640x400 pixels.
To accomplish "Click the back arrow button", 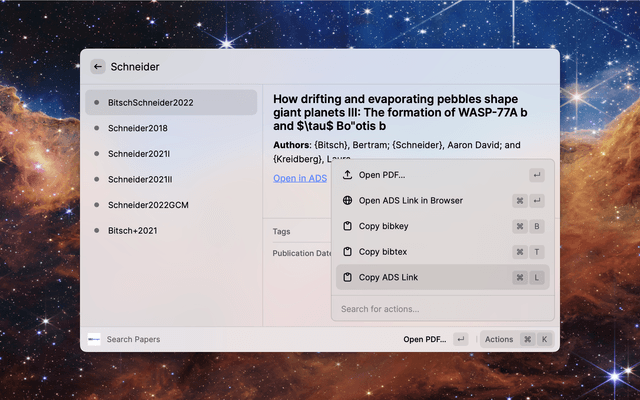I will (x=98, y=67).
